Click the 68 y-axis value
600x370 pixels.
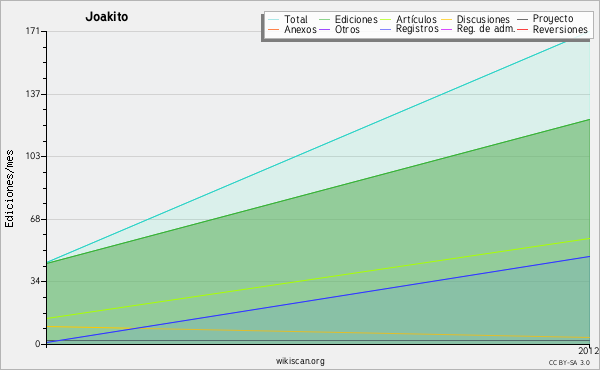click(x=35, y=219)
